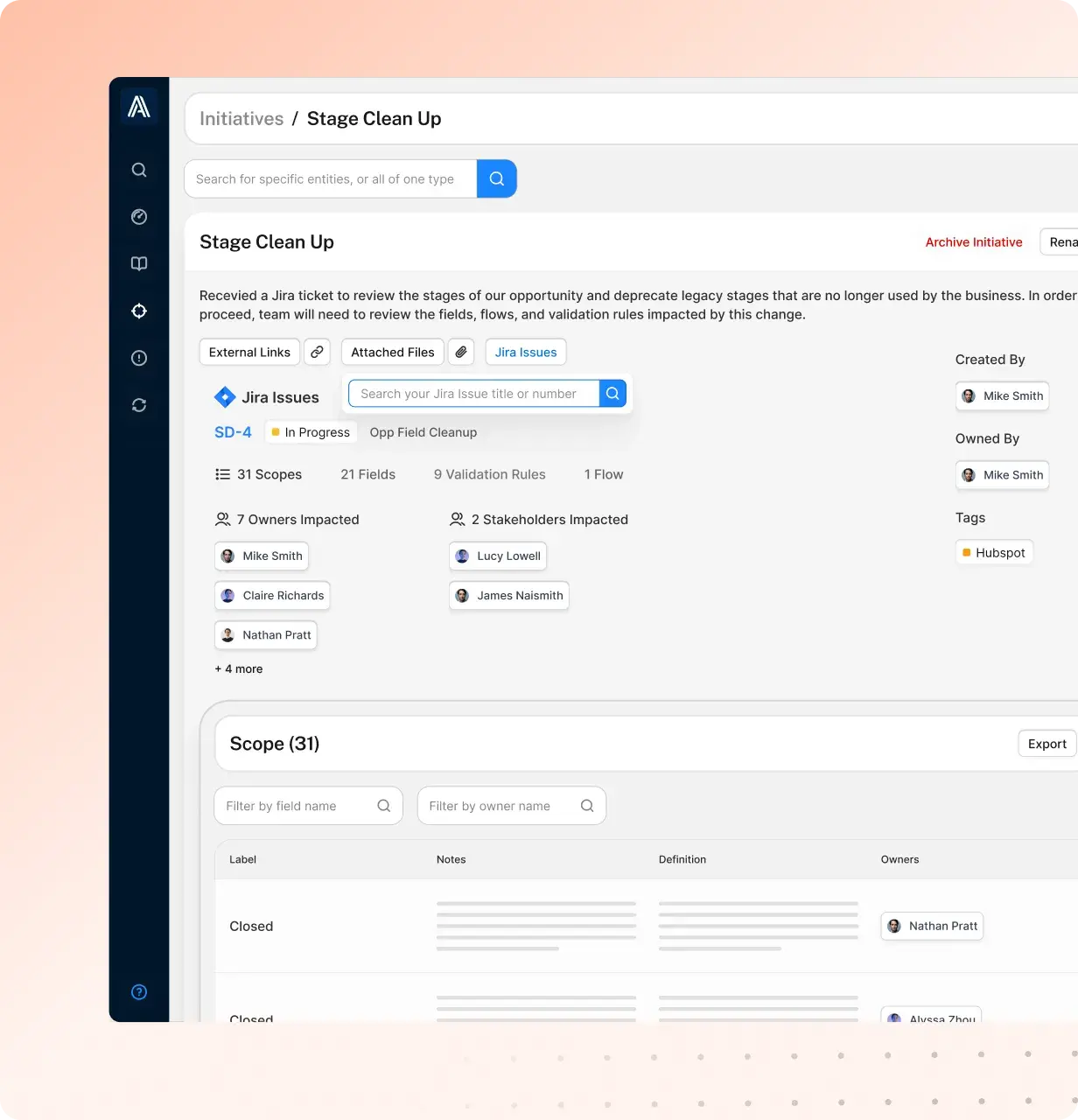
Task: Click the magnifier in owner name filter
Action: 587,806
